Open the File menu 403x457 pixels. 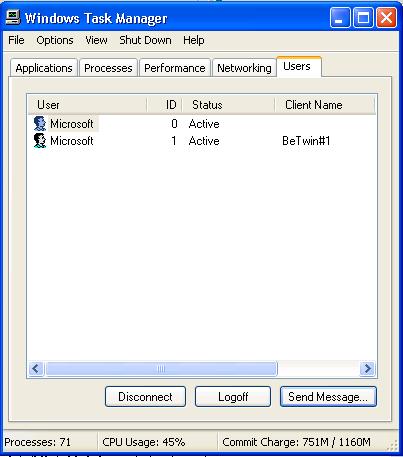pyautogui.click(x=16, y=40)
